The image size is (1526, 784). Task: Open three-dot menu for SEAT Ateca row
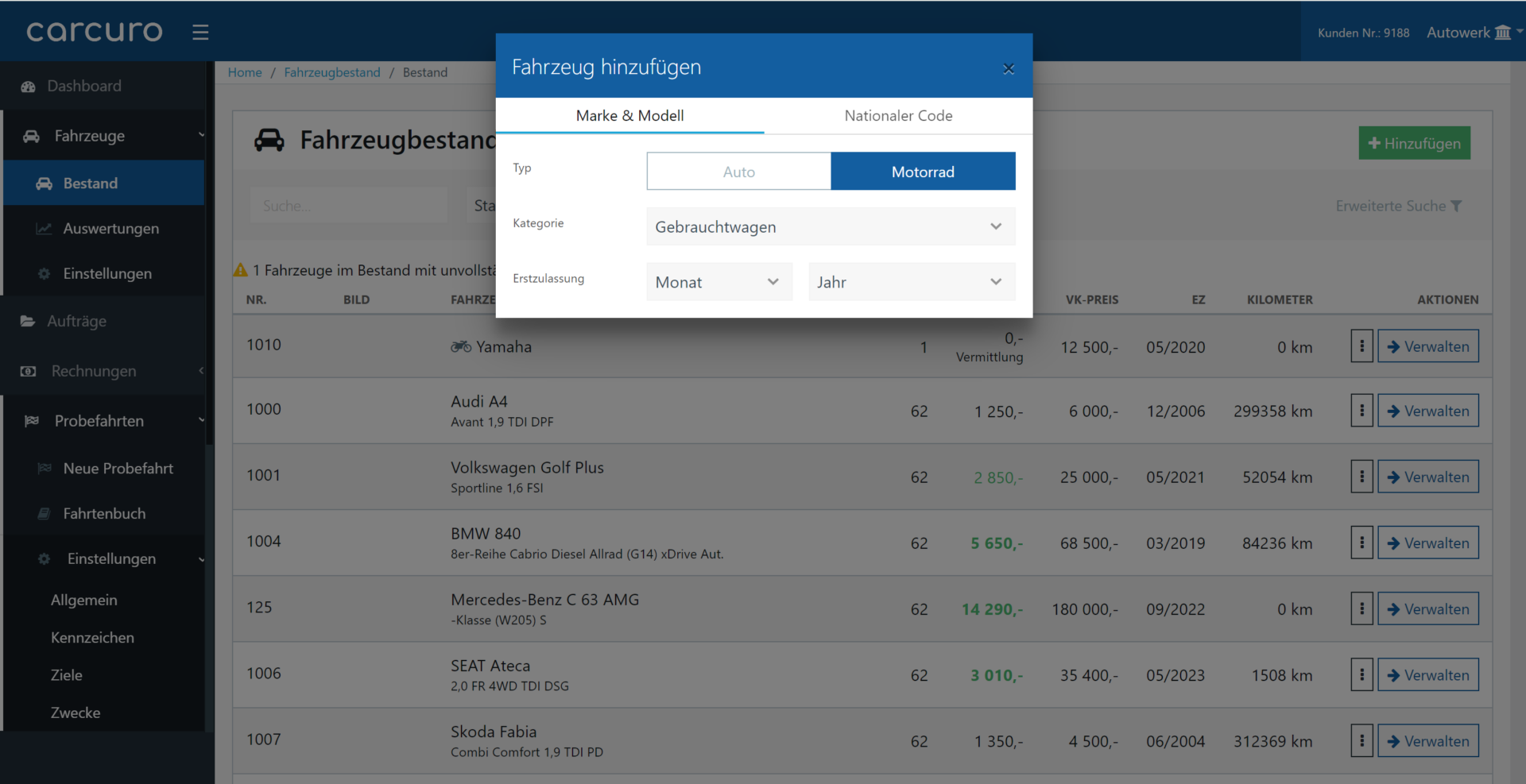(1362, 674)
